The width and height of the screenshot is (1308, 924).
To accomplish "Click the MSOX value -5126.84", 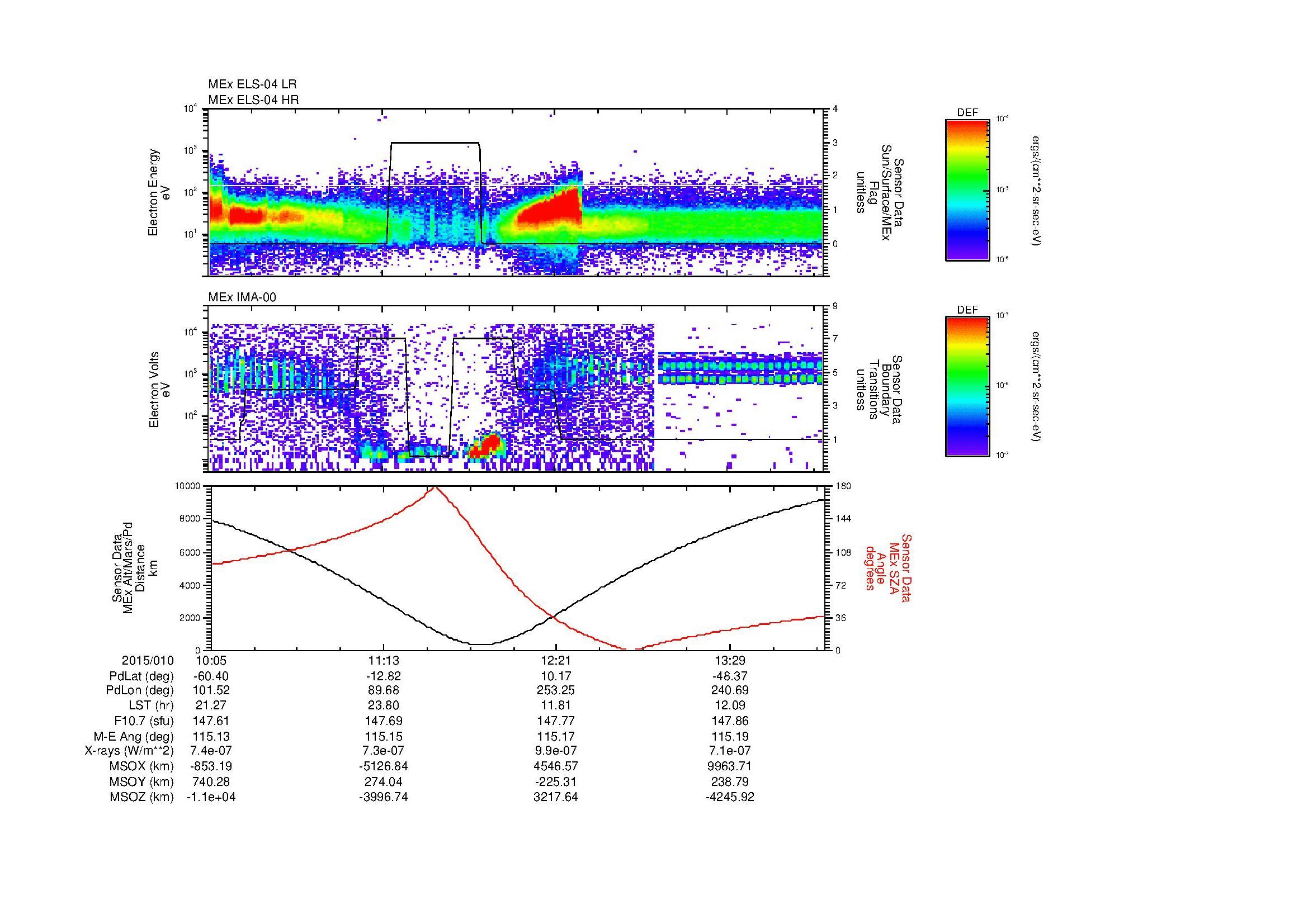I will 384,766.
